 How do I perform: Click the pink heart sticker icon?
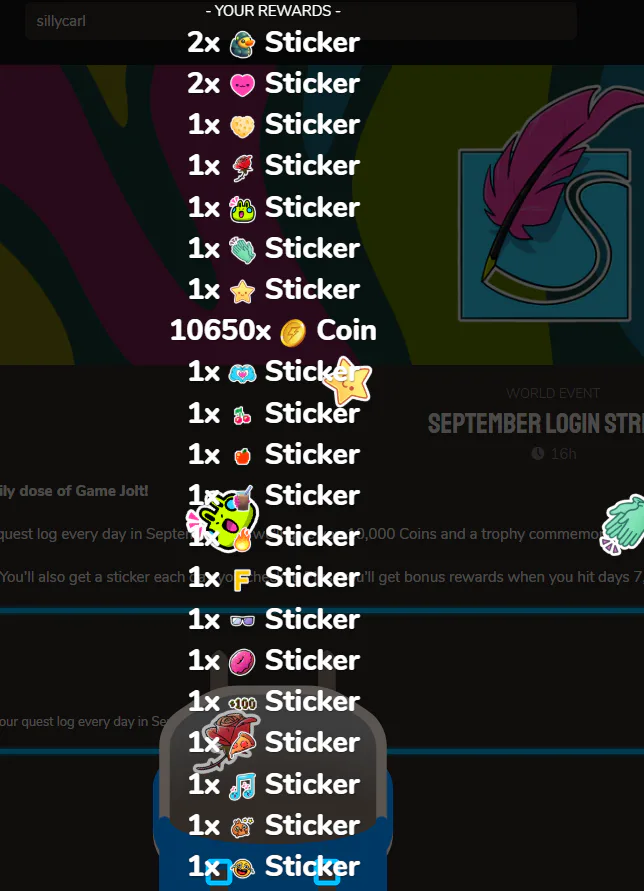point(242,85)
